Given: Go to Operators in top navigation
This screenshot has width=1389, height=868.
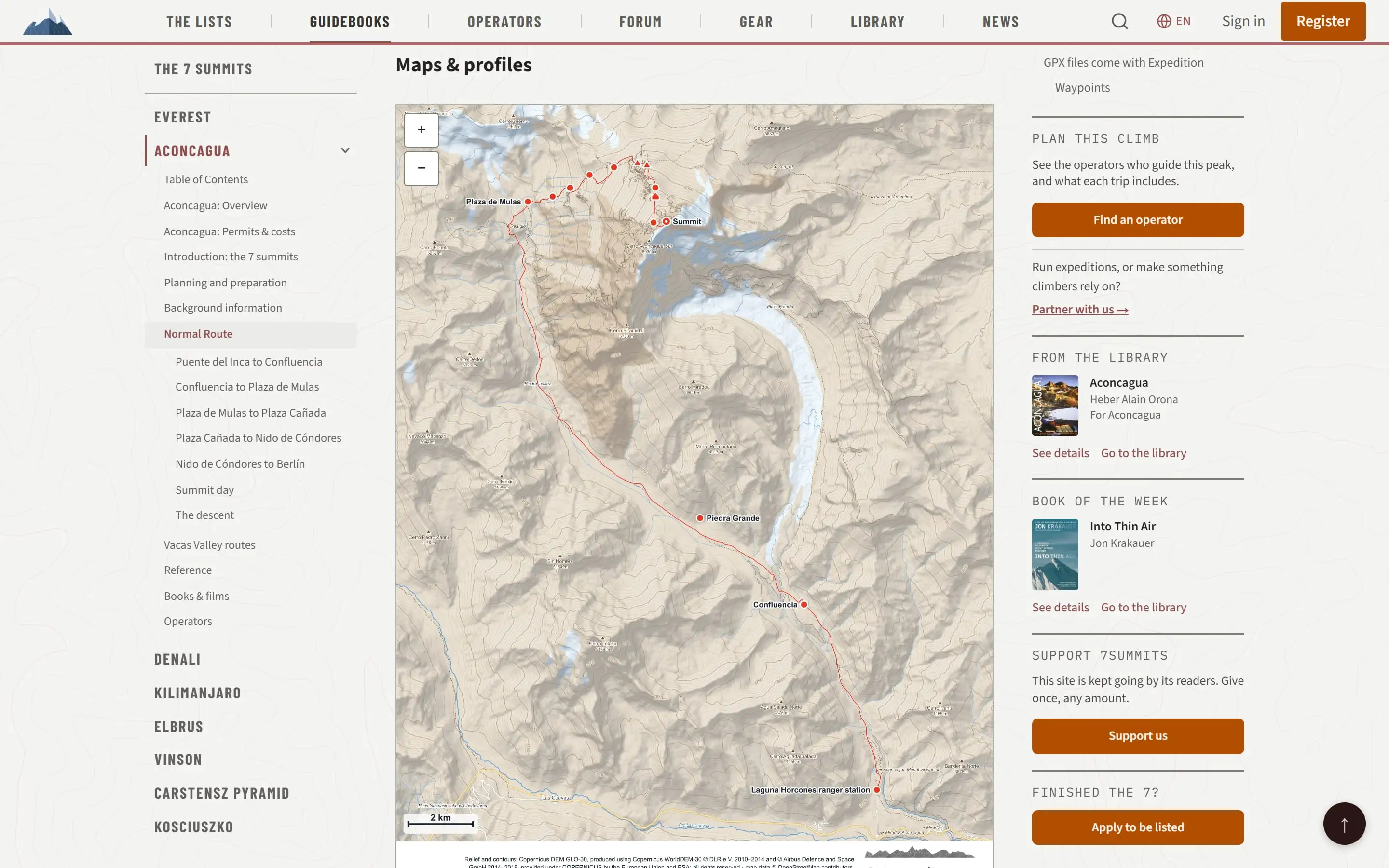Looking at the screenshot, I should [504, 22].
